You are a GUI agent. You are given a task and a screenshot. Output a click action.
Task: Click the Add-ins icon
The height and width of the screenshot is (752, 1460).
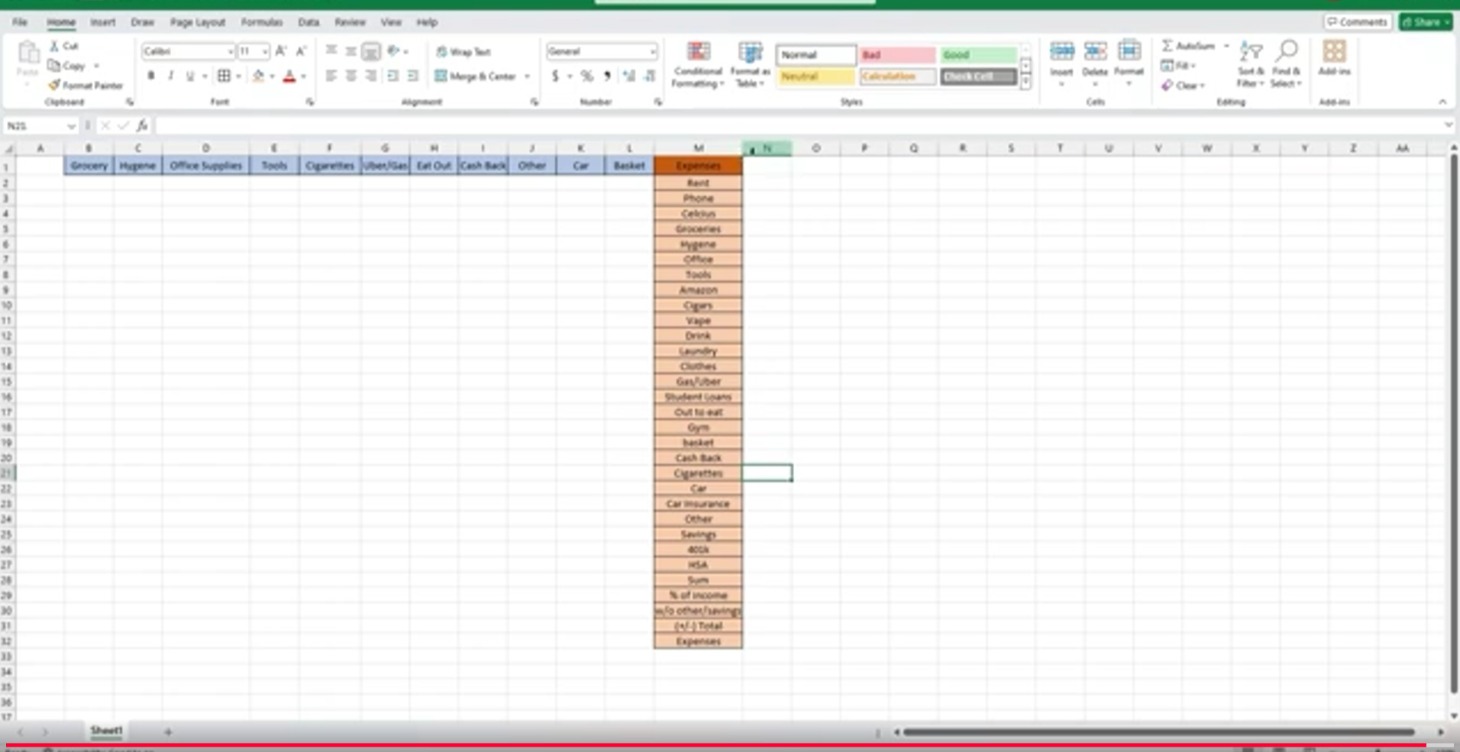coord(1334,58)
